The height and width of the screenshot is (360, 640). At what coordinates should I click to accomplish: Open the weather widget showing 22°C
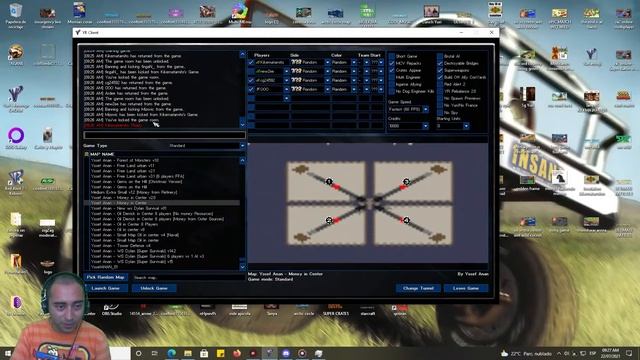(x=527, y=353)
